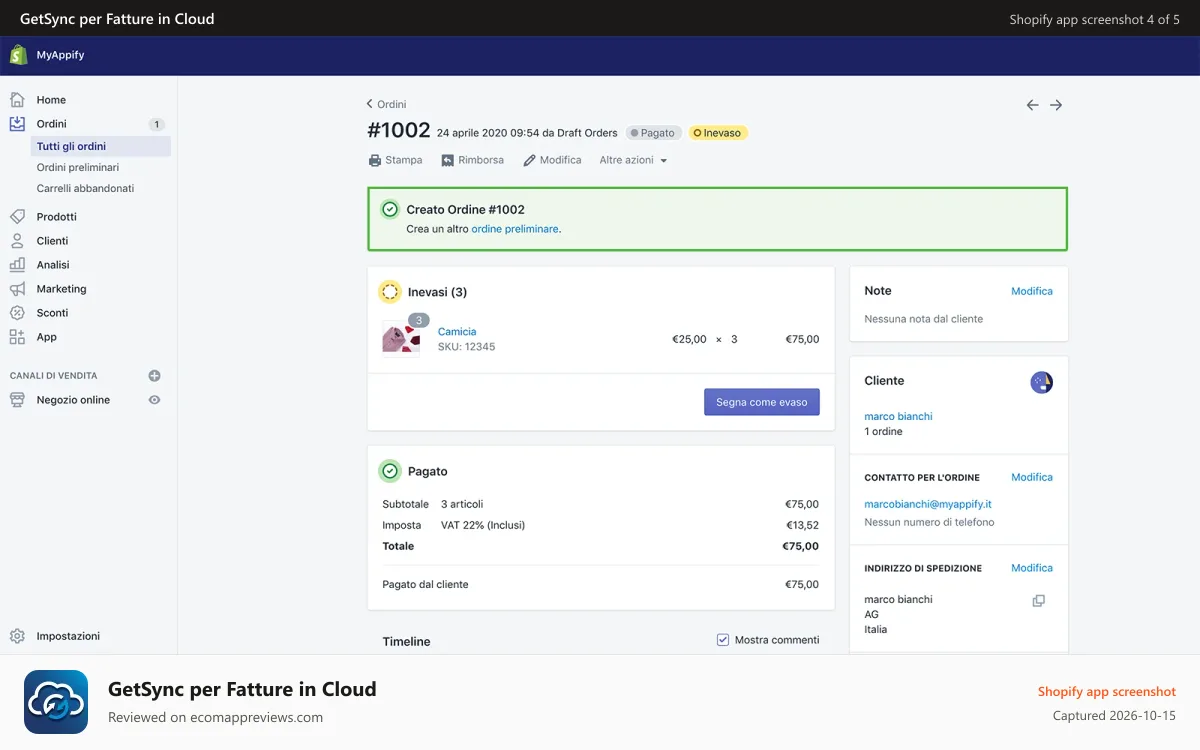The width and height of the screenshot is (1200, 750).
Task: Open marco bianchi customer link
Action: click(898, 416)
